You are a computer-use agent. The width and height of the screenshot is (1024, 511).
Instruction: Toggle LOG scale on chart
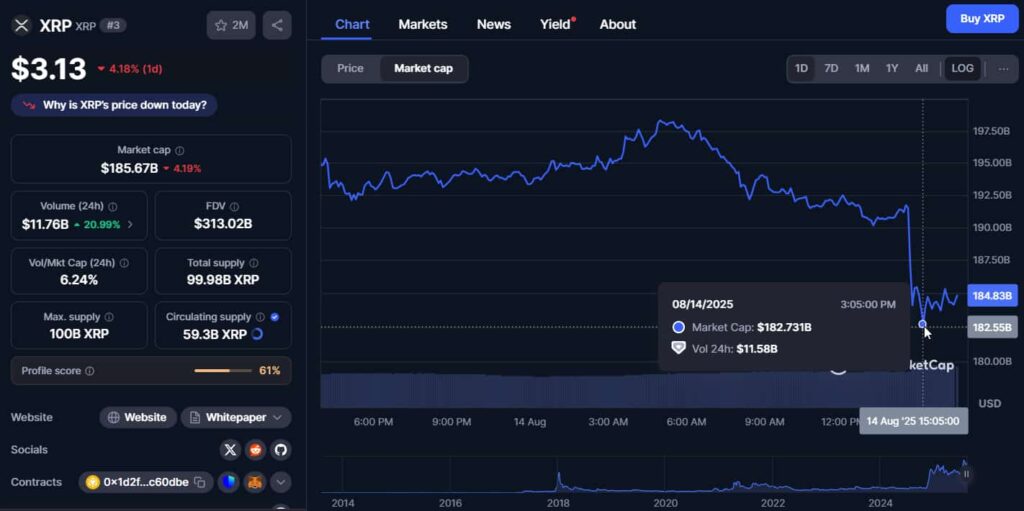point(962,68)
